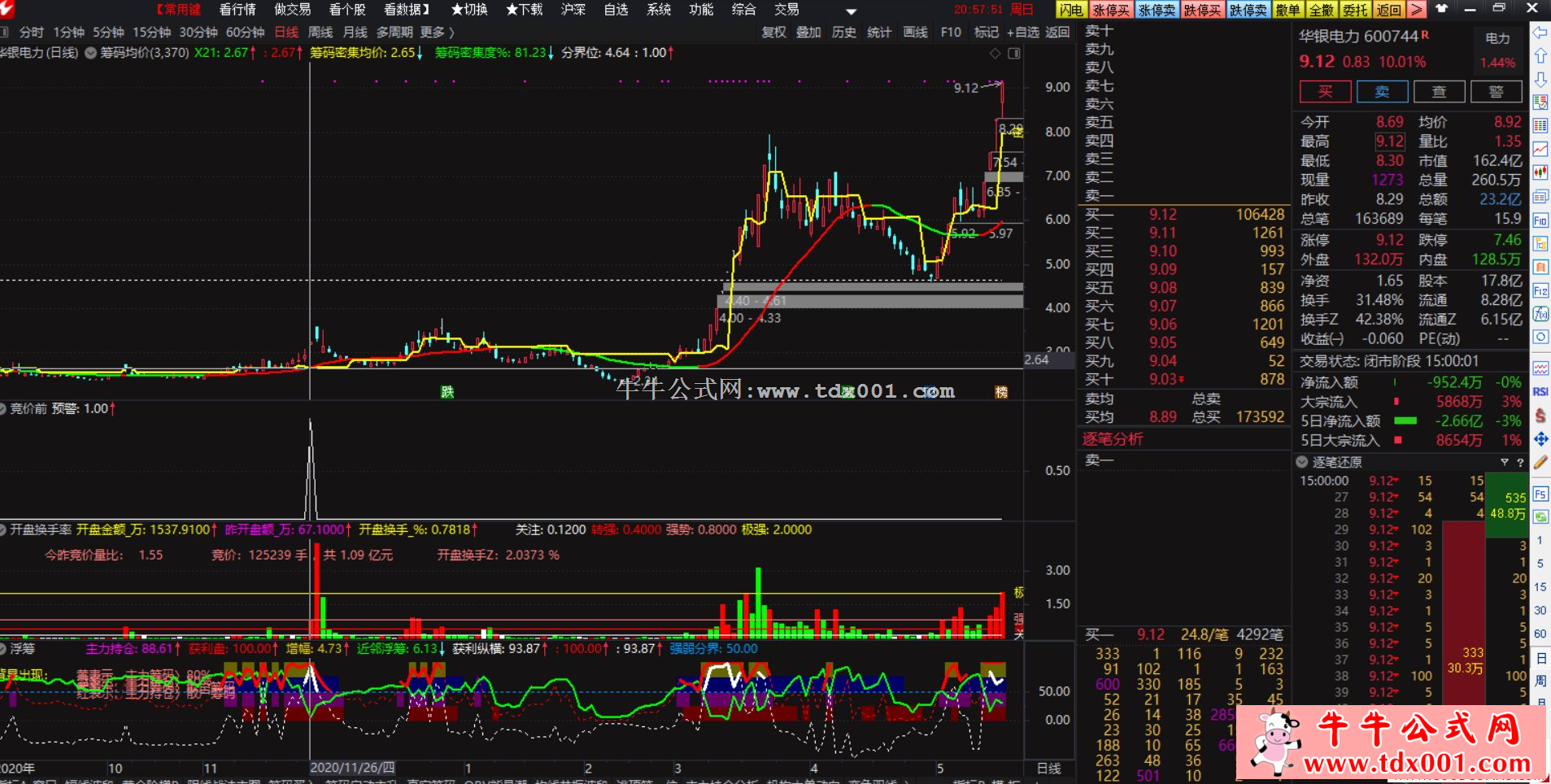Click the 复权 adjustment toolbar button

pos(773,33)
